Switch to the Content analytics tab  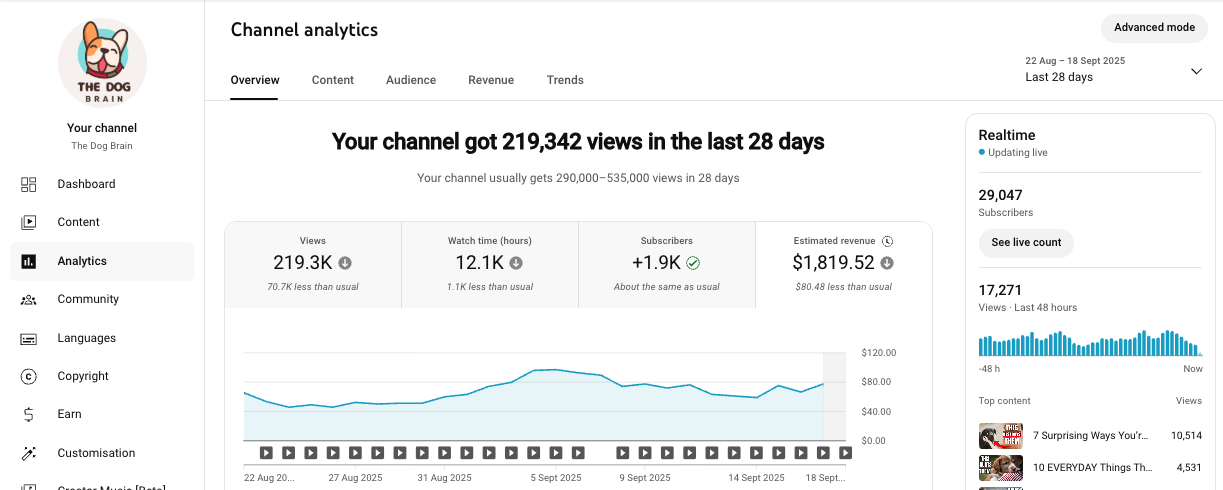click(x=333, y=80)
